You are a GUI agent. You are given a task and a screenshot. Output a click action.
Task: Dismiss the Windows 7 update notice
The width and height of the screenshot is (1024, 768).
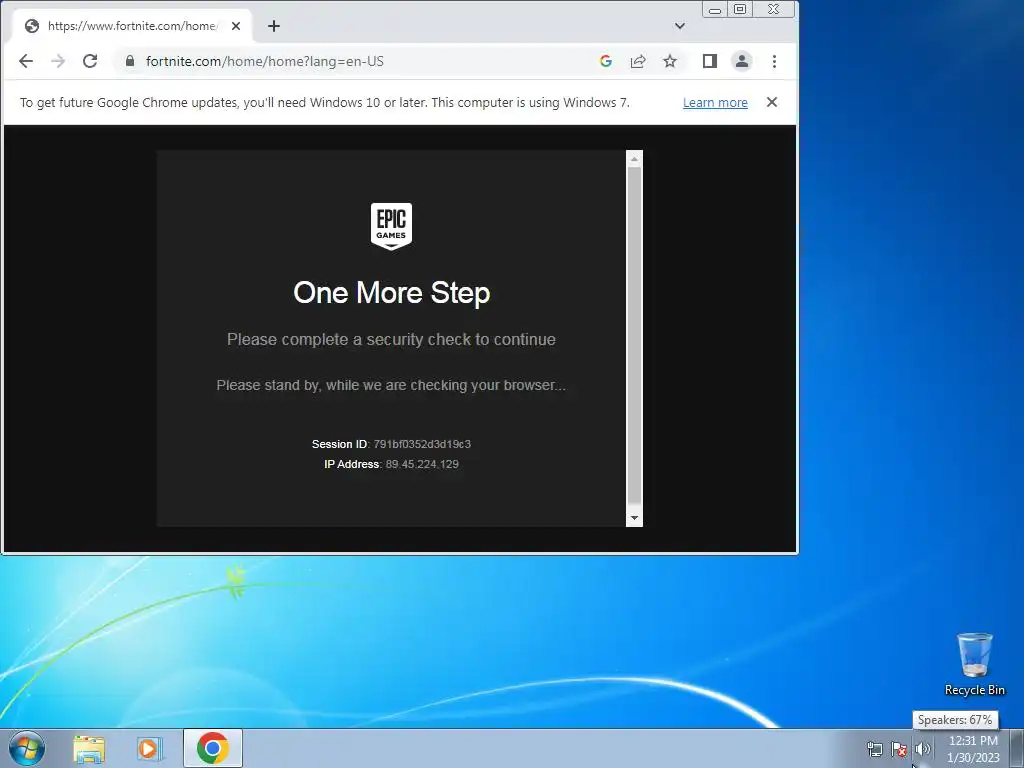click(x=772, y=102)
